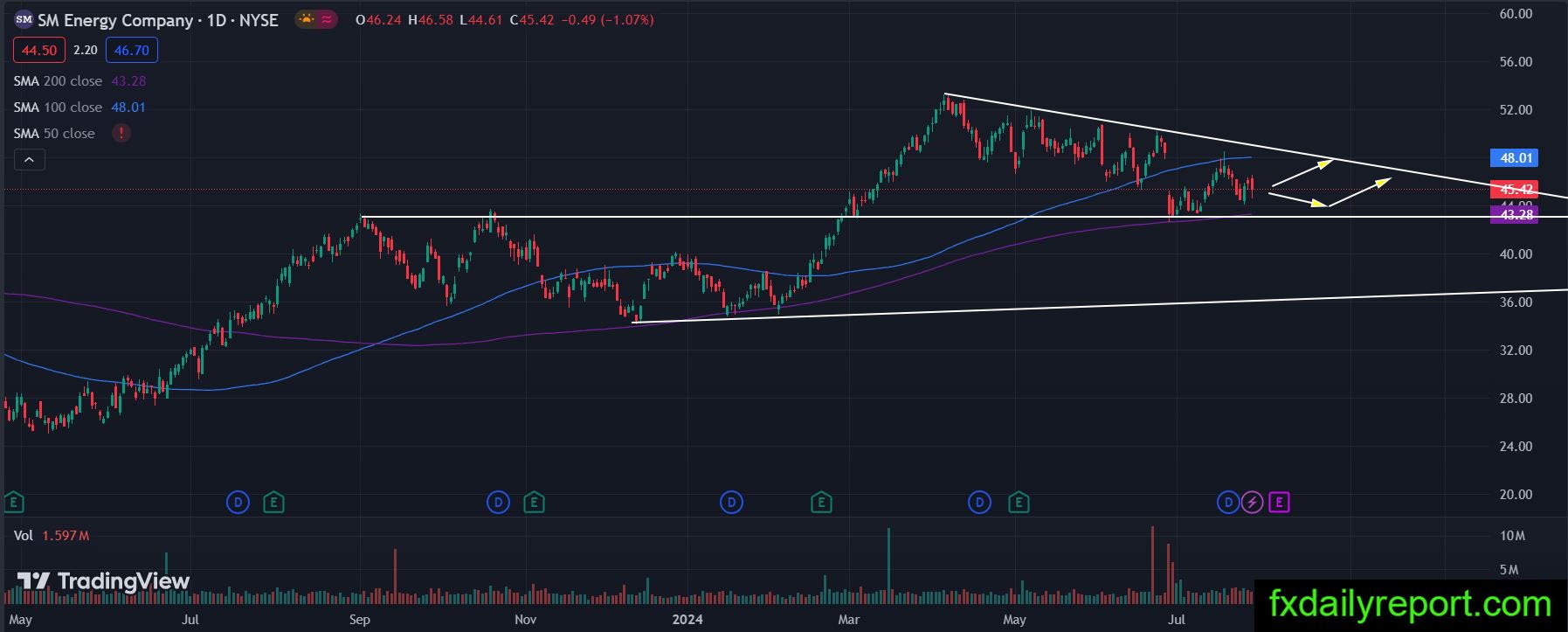Click the 40.00 price axis label
Image resolution: width=1568 pixels, height=632 pixels.
pos(1516,254)
